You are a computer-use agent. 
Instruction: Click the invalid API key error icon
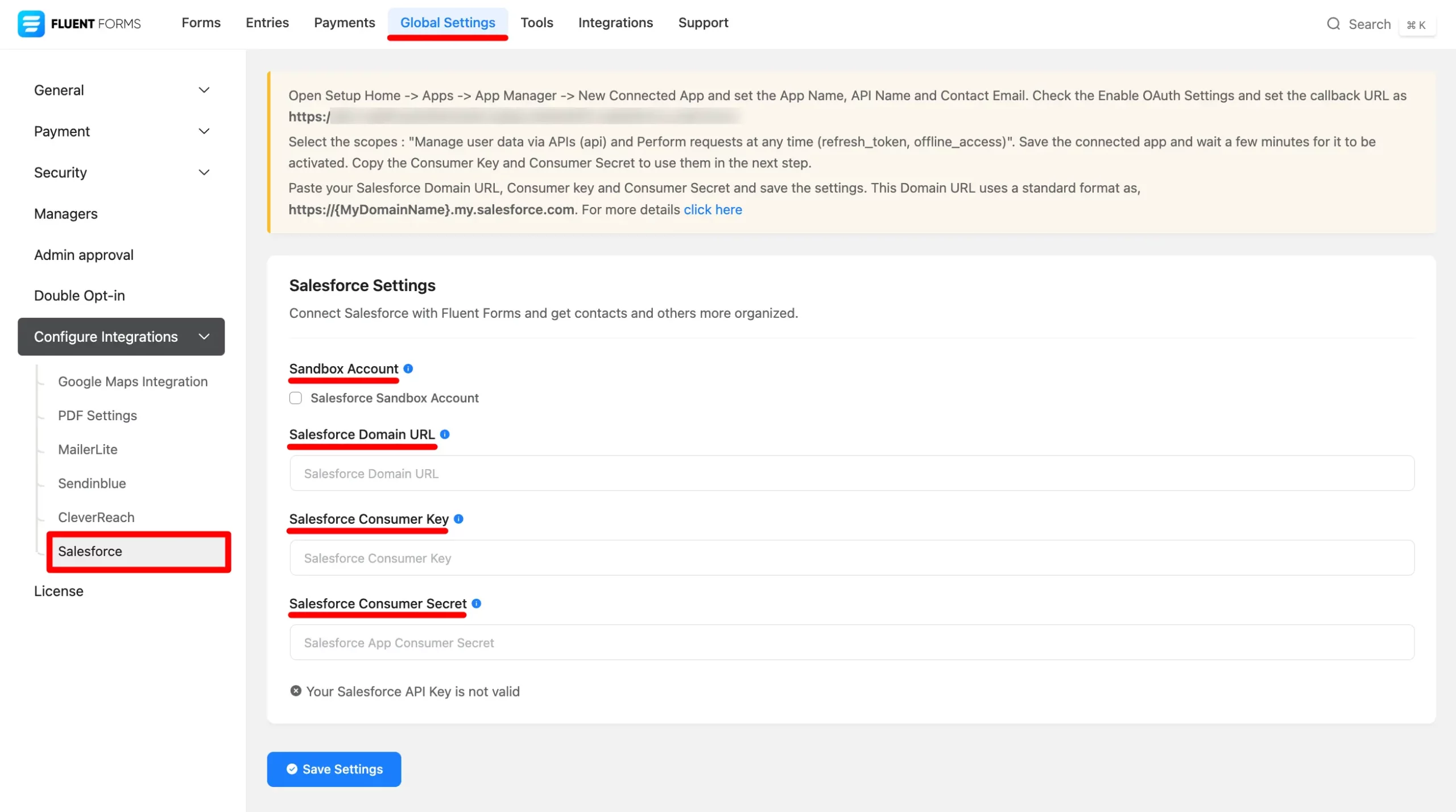[296, 691]
